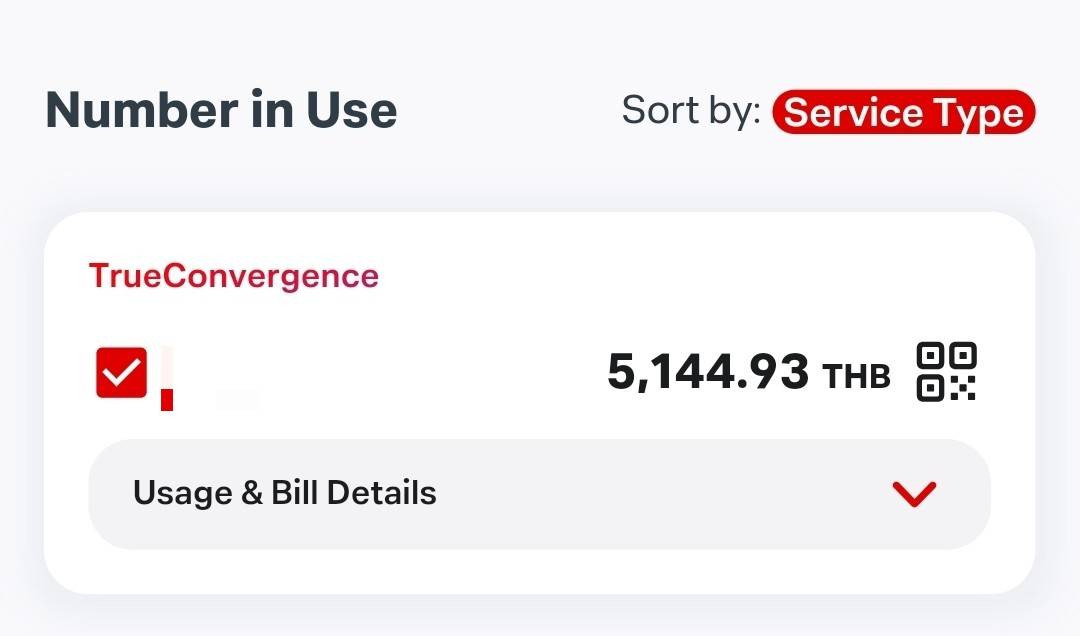The width and height of the screenshot is (1080, 636).
Task: Expand the red chevron down arrow
Action: pyautogui.click(x=914, y=493)
